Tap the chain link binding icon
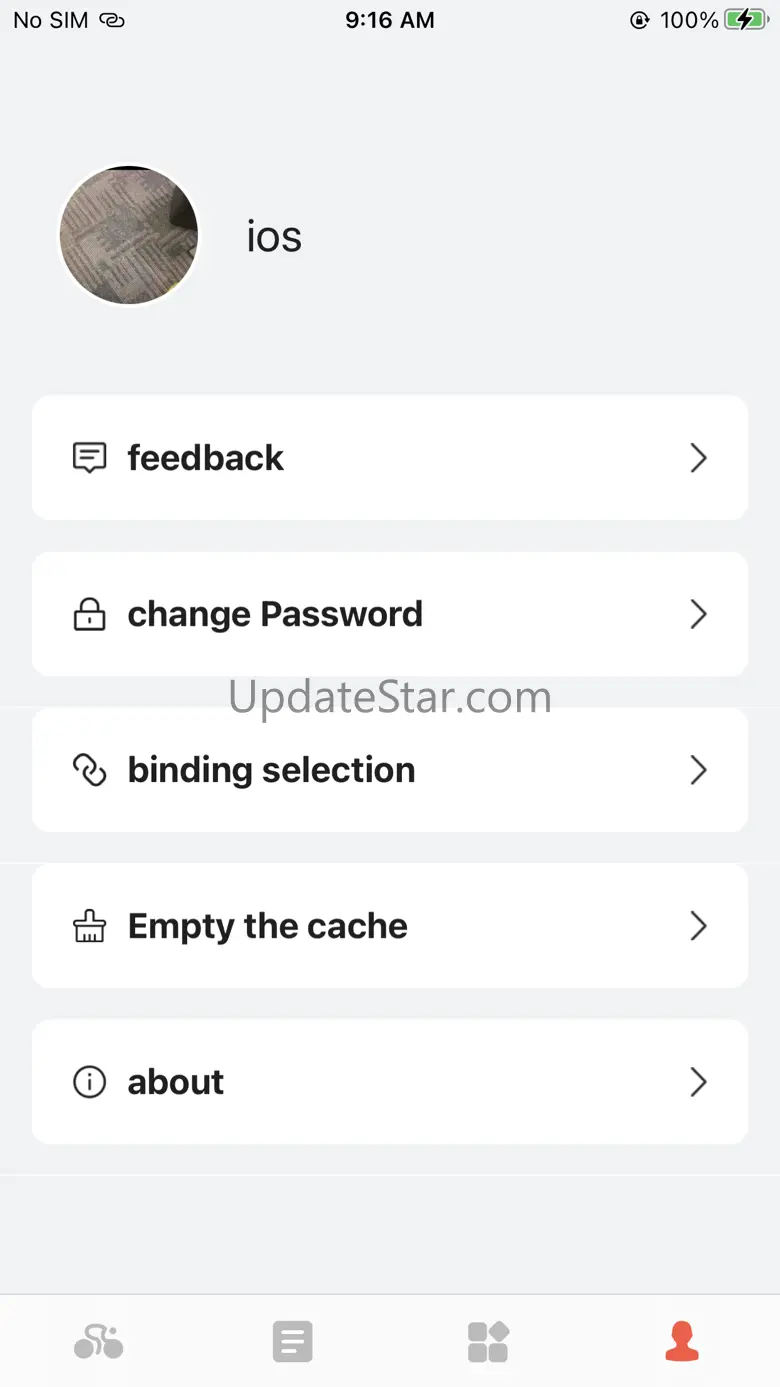Screen dimensions: 780x1387 click(x=90, y=770)
